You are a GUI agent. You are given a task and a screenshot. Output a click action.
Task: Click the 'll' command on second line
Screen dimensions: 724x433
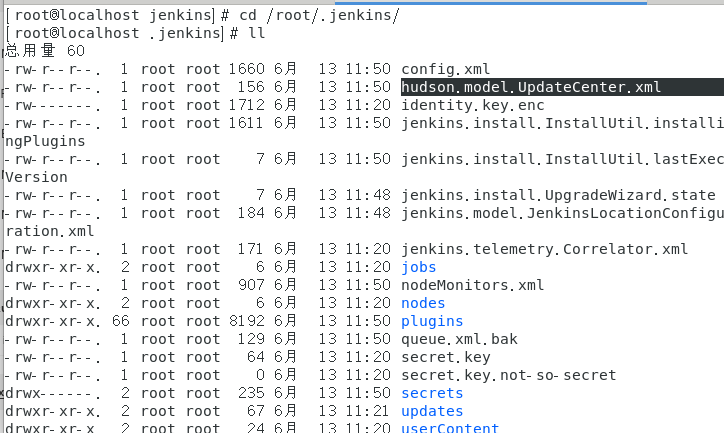257,33
